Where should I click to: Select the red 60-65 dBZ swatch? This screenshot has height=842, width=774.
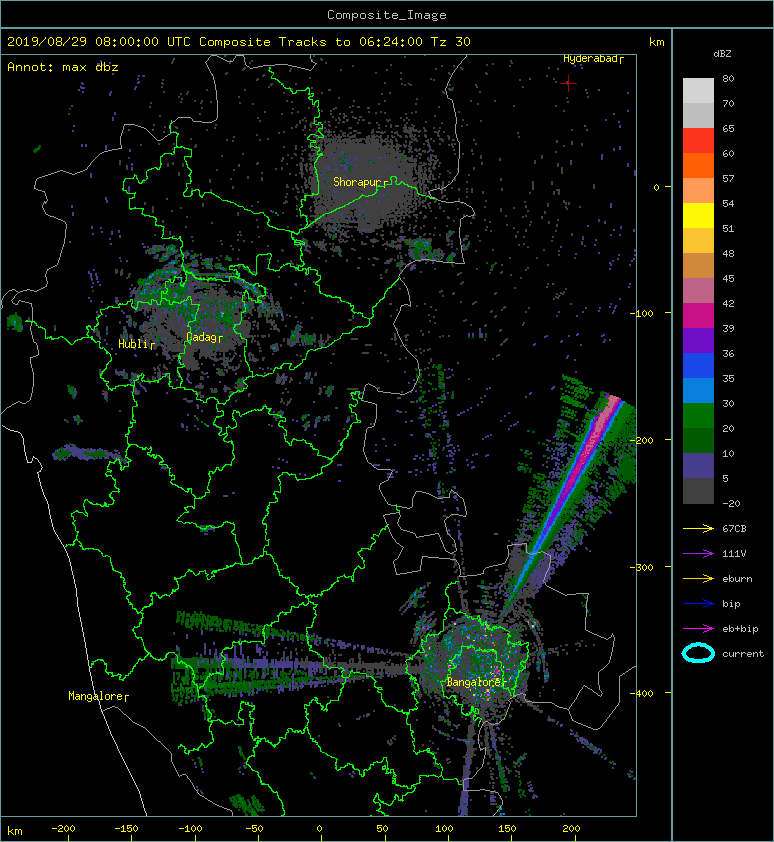[698, 141]
